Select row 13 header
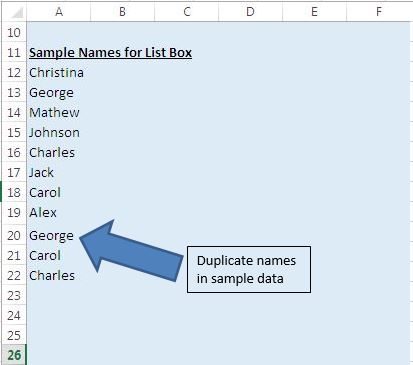Screen dimensions: 413x365 [x=14, y=92]
